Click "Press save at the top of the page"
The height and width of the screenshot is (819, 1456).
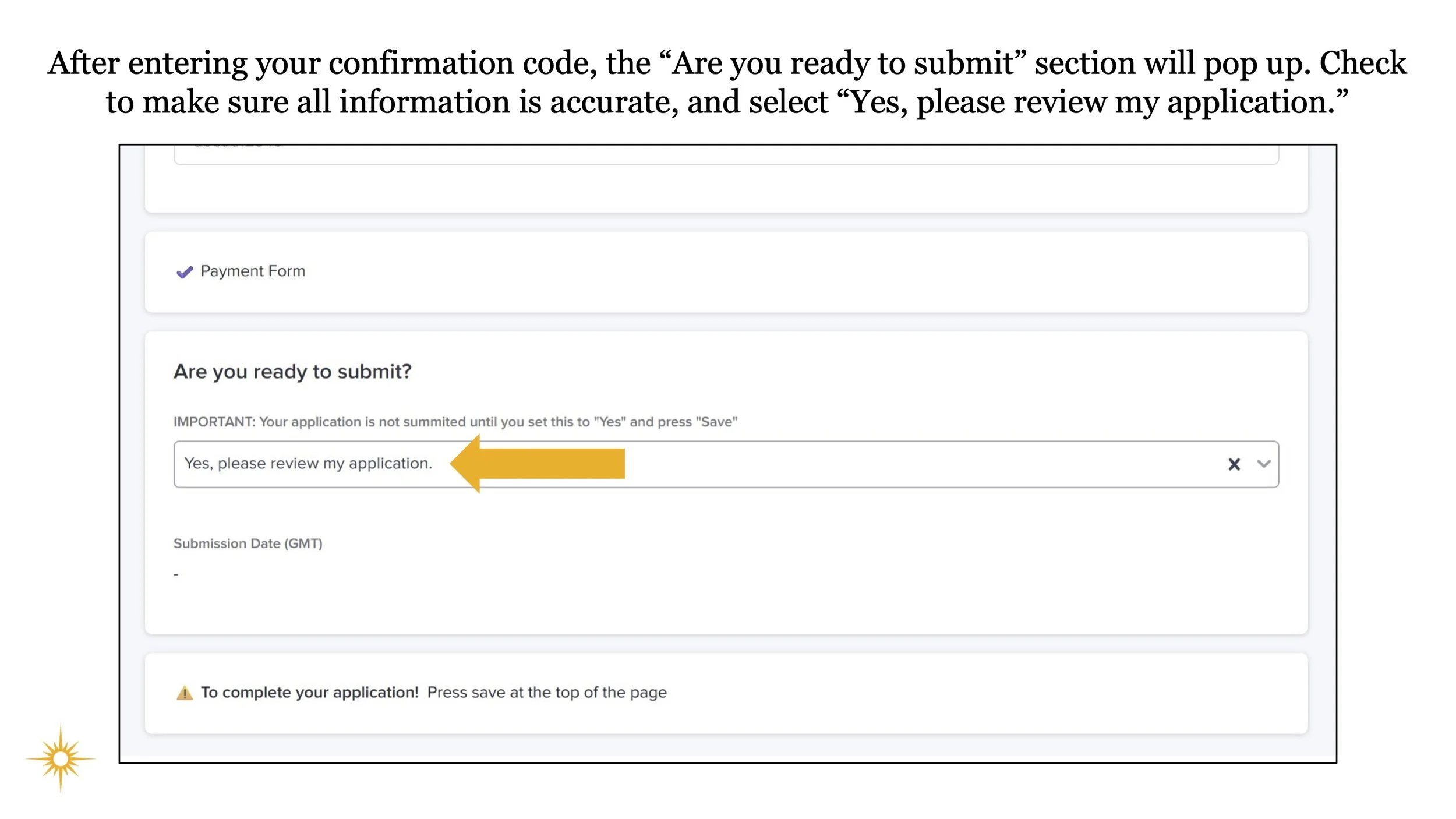(546, 693)
